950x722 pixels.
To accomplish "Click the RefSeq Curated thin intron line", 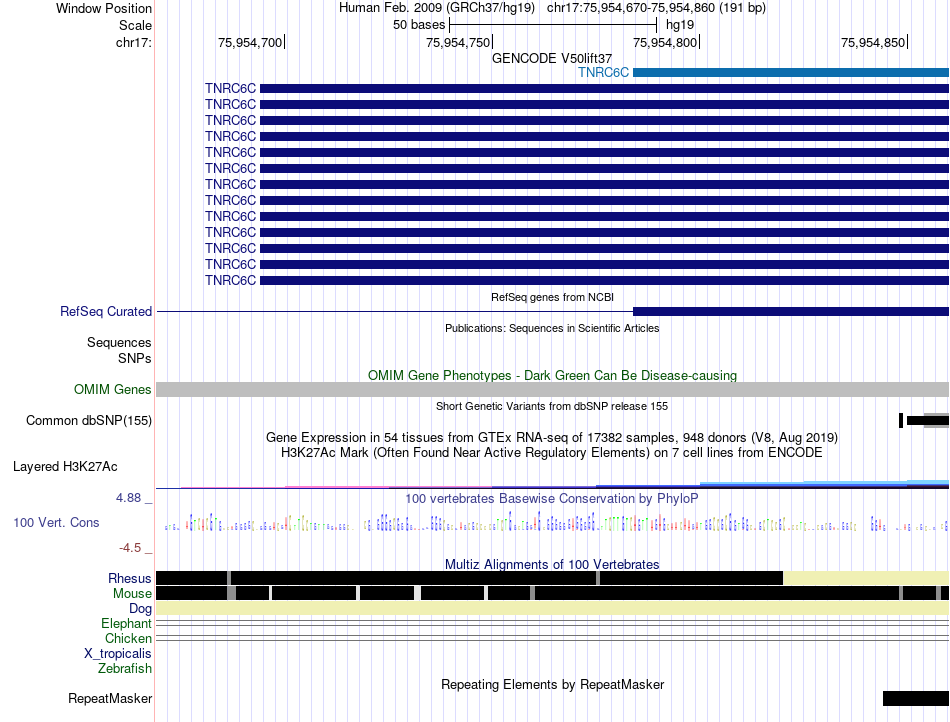I will coord(395,311).
